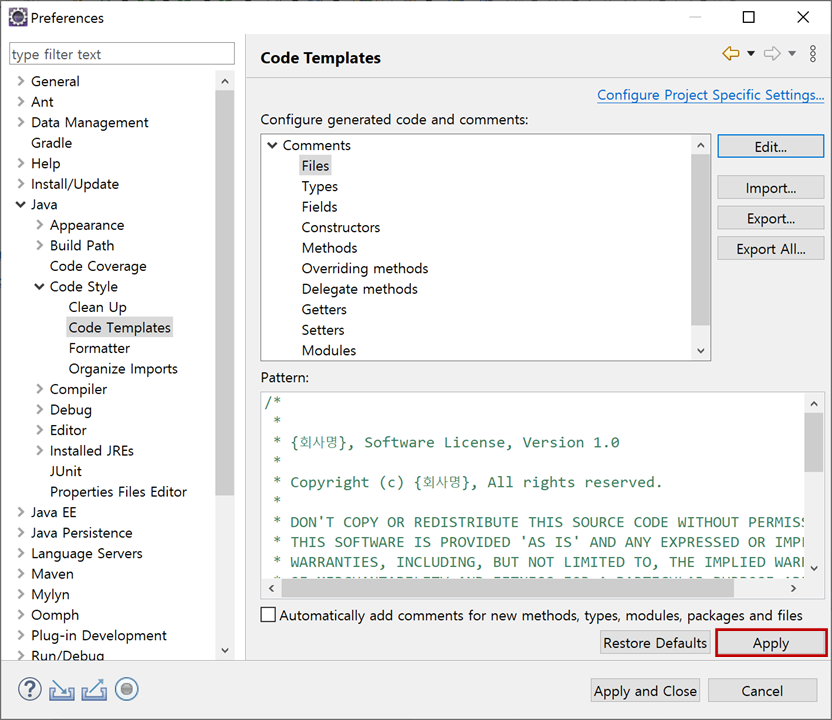
Task: Collapse the Code Style node
Action: (x=39, y=287)
